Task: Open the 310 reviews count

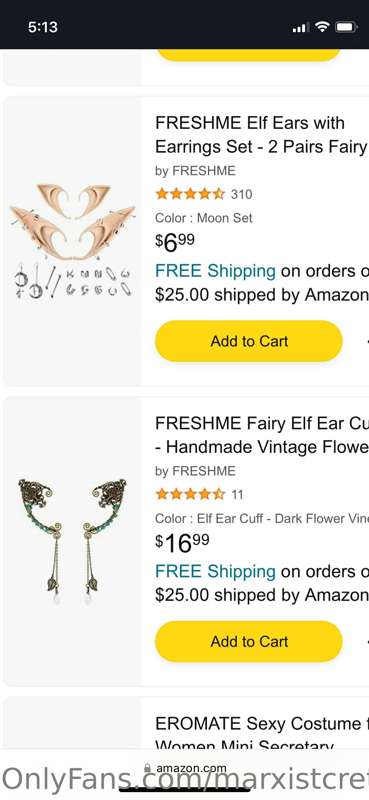Action: pos(241,194)
